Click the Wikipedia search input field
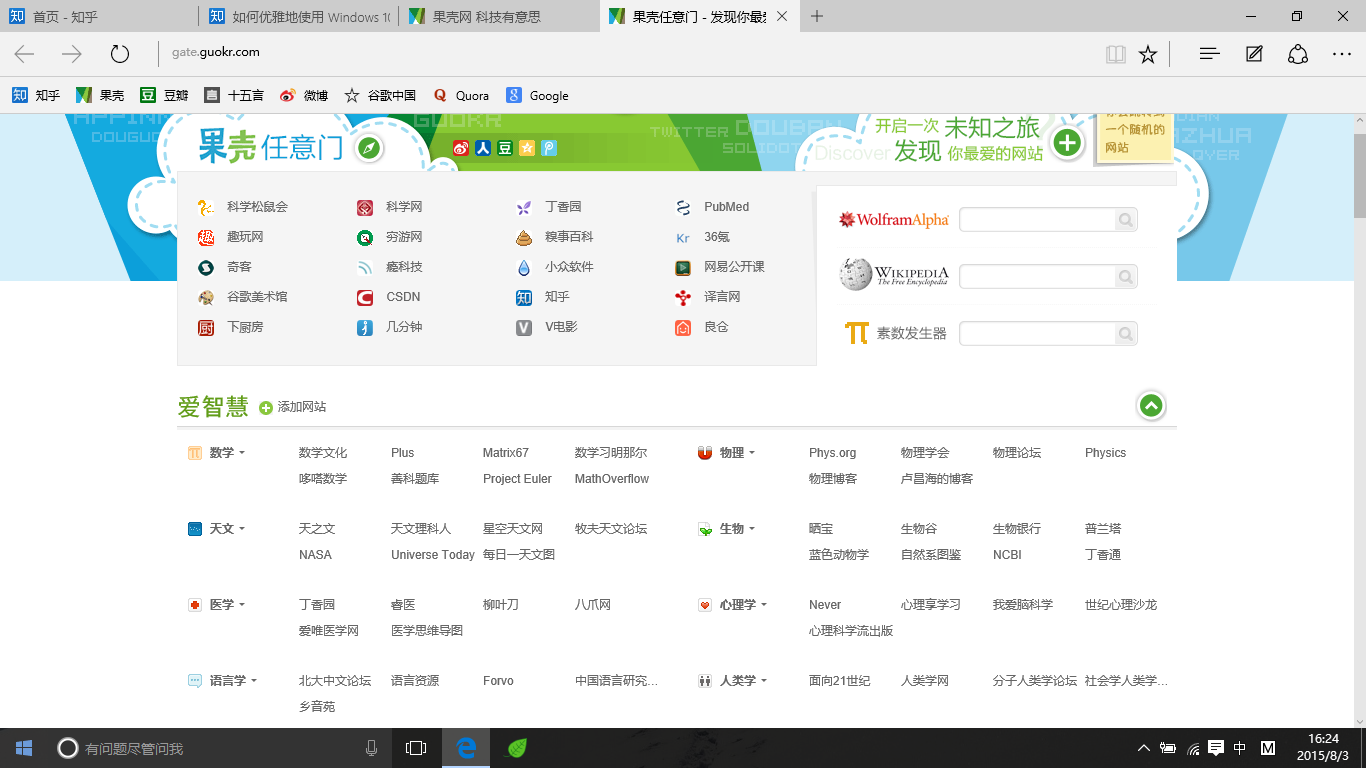Viewport: 1366px width, 768px height. point(1037,277)
